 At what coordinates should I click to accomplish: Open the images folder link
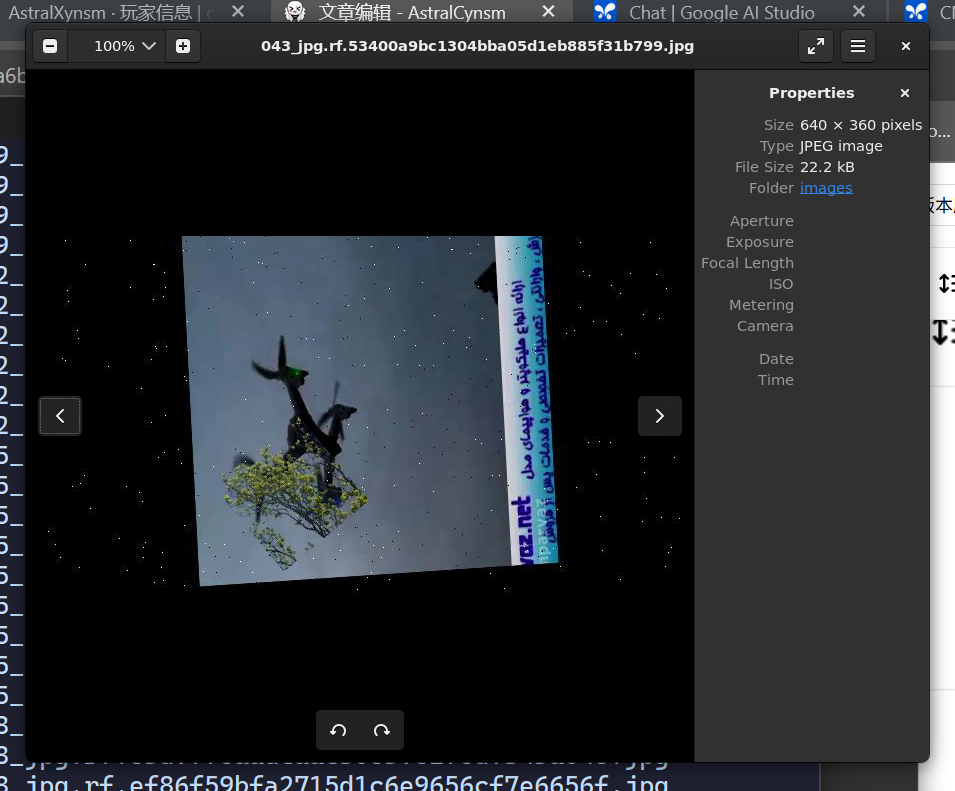(x=826, y=188)
